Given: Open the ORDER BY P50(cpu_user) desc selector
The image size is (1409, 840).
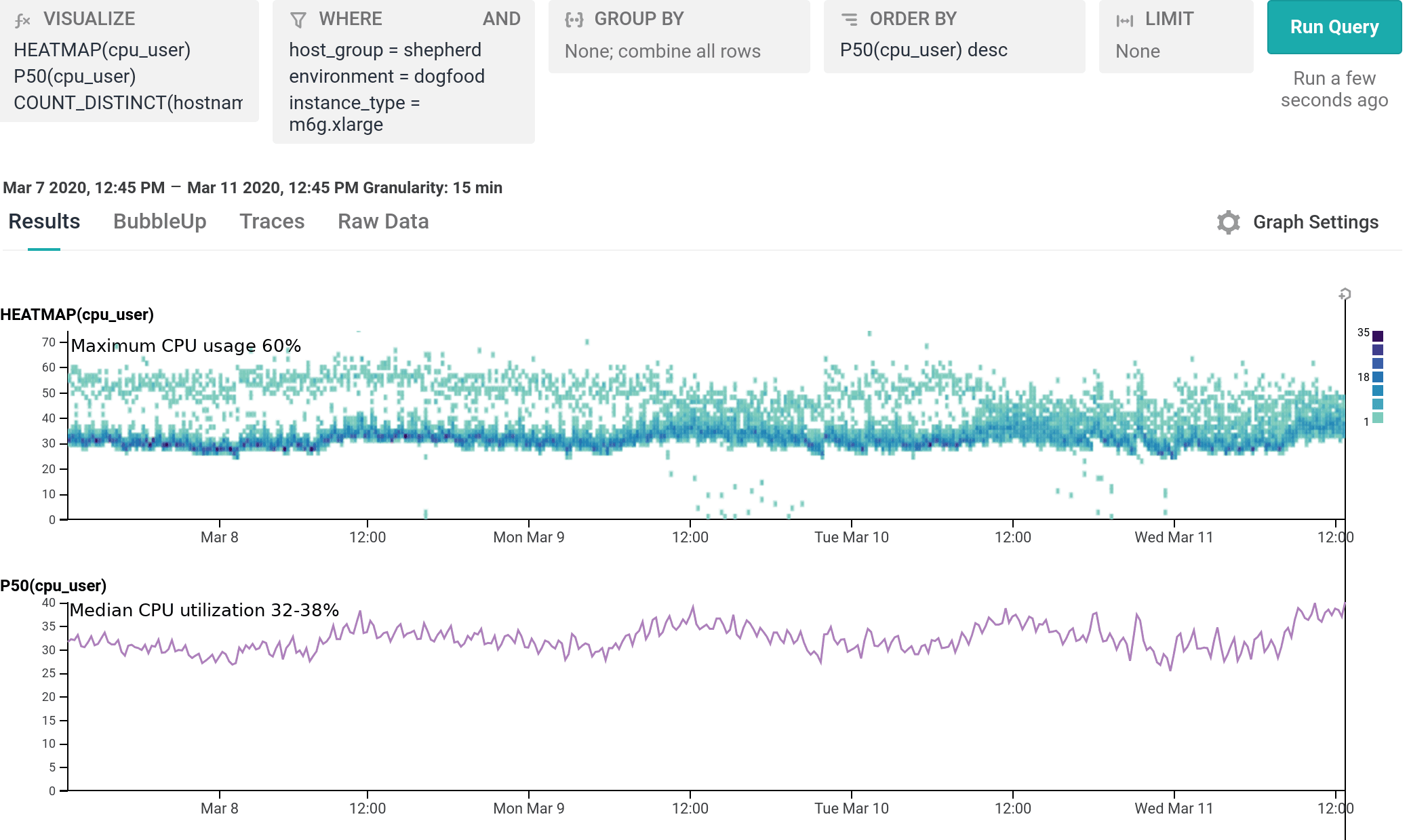Looking at the screenshot, I should [x=924, y=50].
